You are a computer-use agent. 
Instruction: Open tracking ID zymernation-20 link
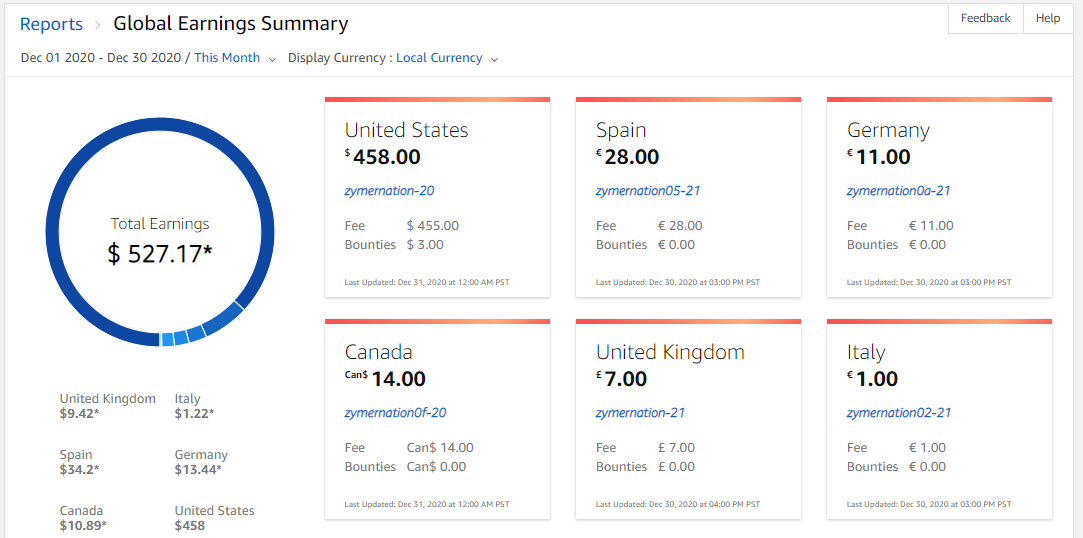[x=389, y=190]
